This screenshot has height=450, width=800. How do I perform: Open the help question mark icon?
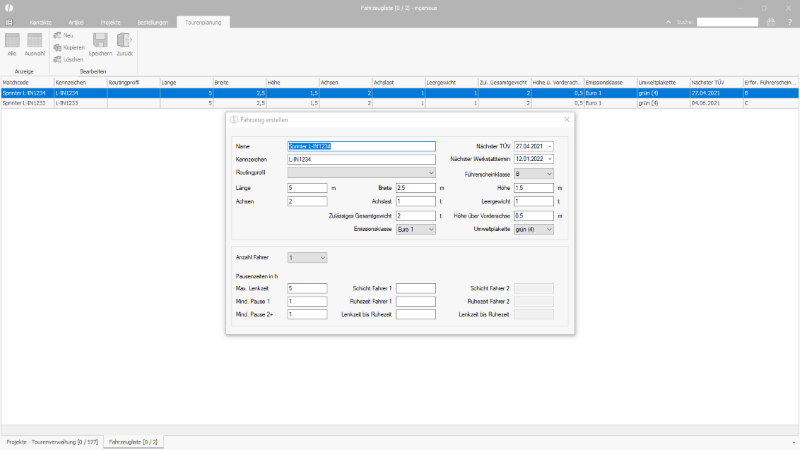[790, 22]
